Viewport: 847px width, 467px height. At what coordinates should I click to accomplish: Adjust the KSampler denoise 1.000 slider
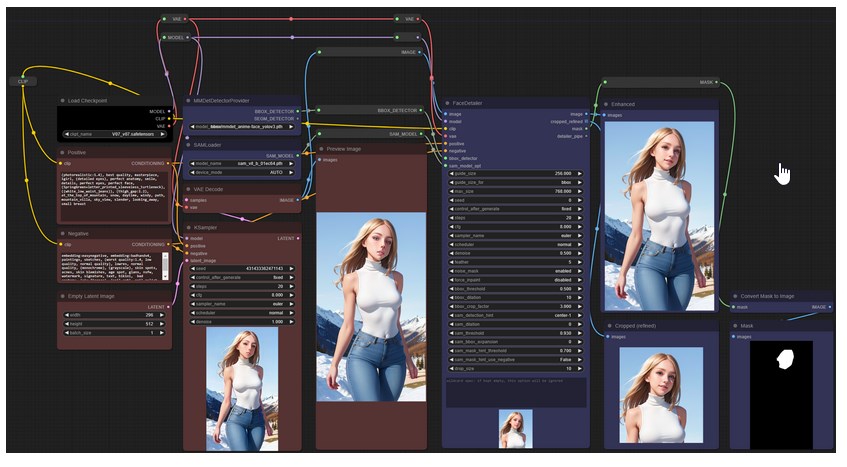(242, 322)
